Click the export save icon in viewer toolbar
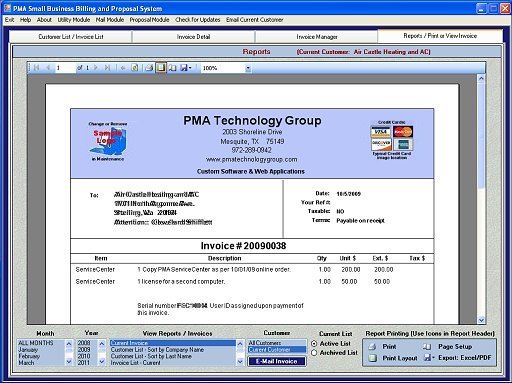512x383 pixels. point(184,68)
